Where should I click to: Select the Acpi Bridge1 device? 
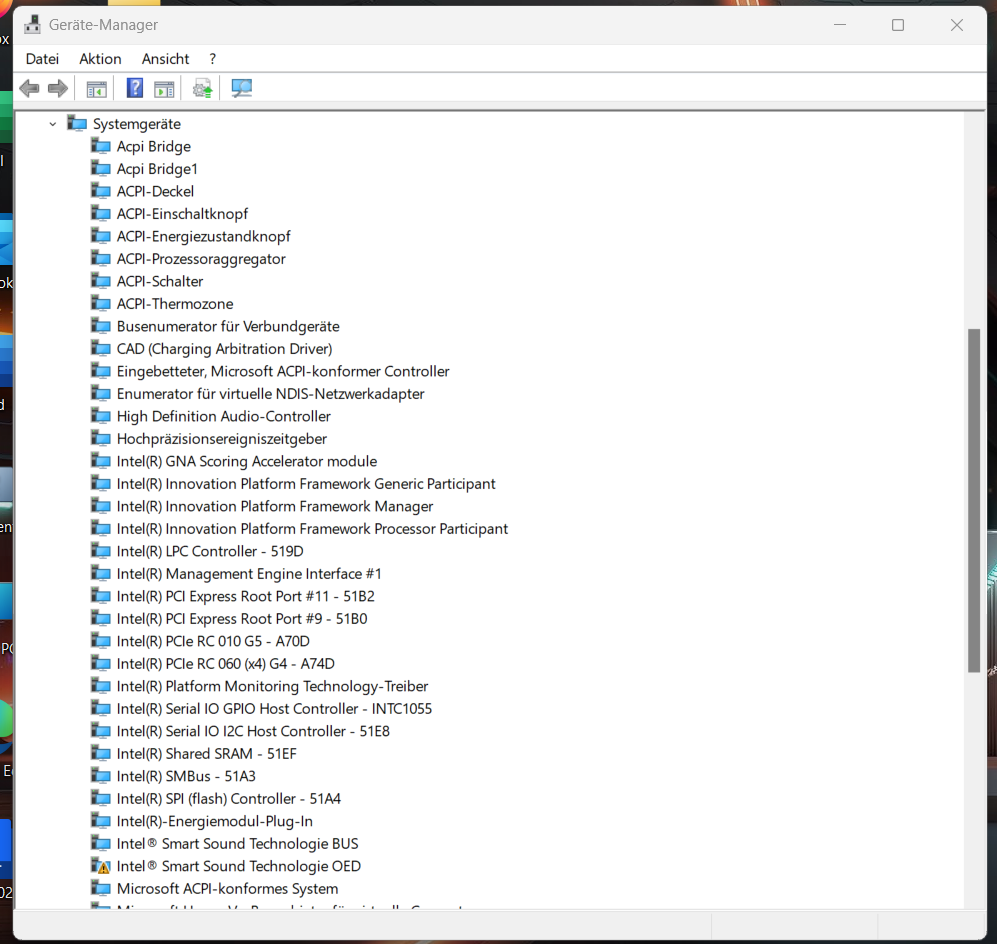tap(156, 168)
